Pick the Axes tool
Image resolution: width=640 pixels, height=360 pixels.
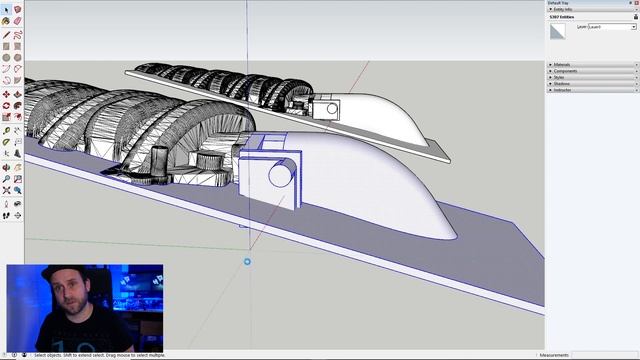[6, 153]
